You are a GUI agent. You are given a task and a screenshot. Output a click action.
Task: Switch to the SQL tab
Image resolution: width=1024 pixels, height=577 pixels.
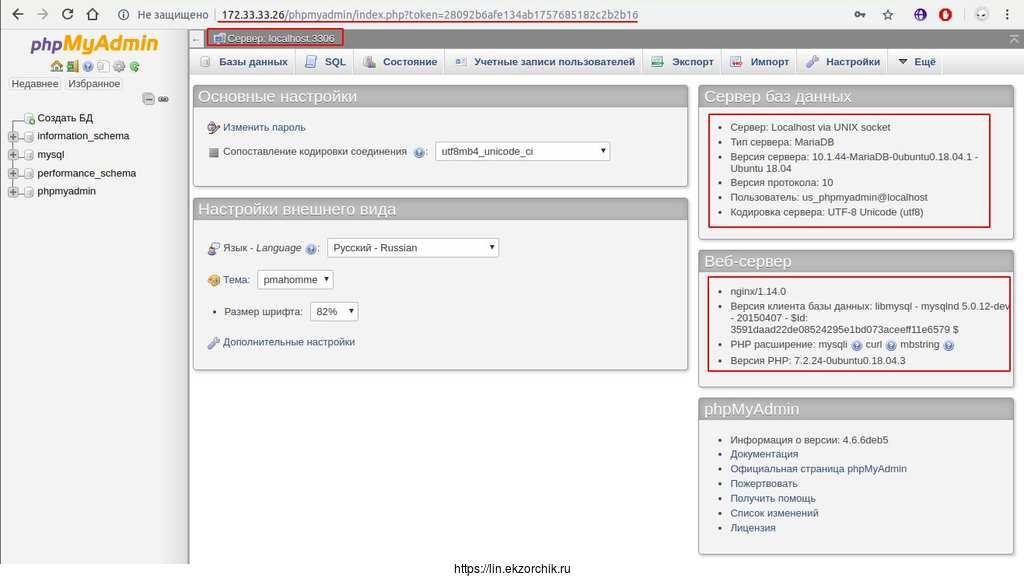pyautogui.click(x=325, y=62)
